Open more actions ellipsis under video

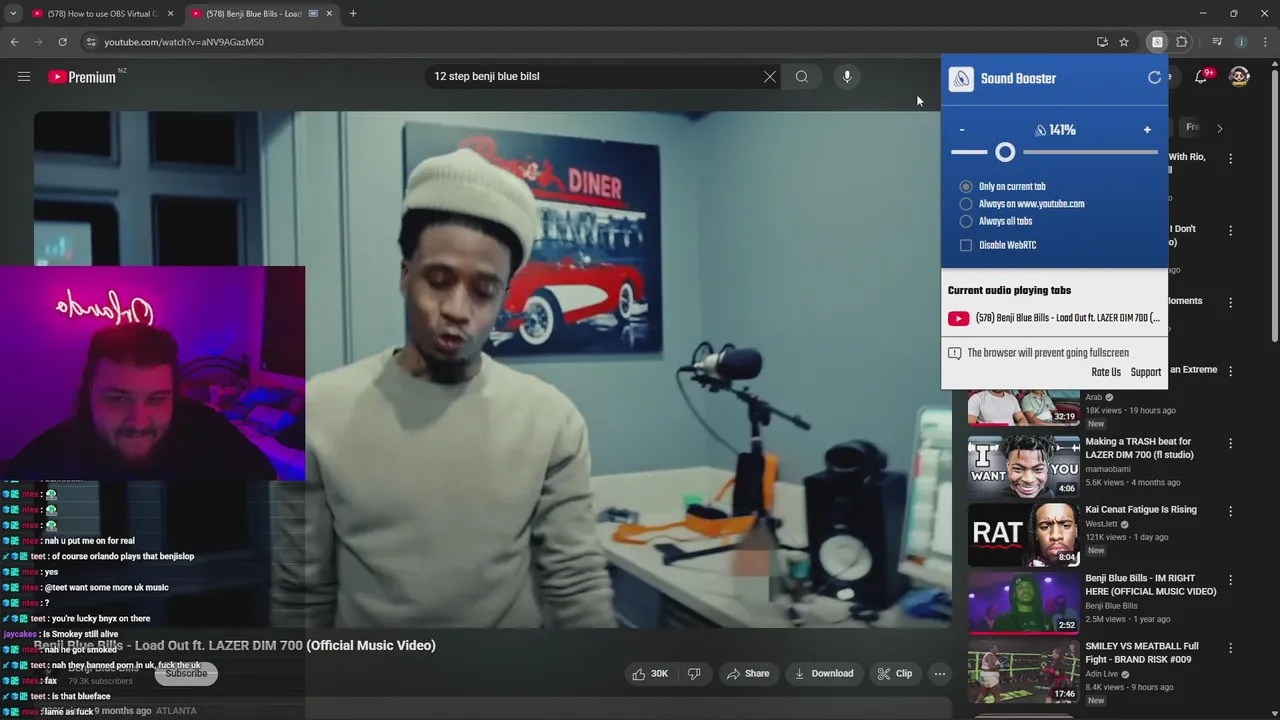coord(940,674)
